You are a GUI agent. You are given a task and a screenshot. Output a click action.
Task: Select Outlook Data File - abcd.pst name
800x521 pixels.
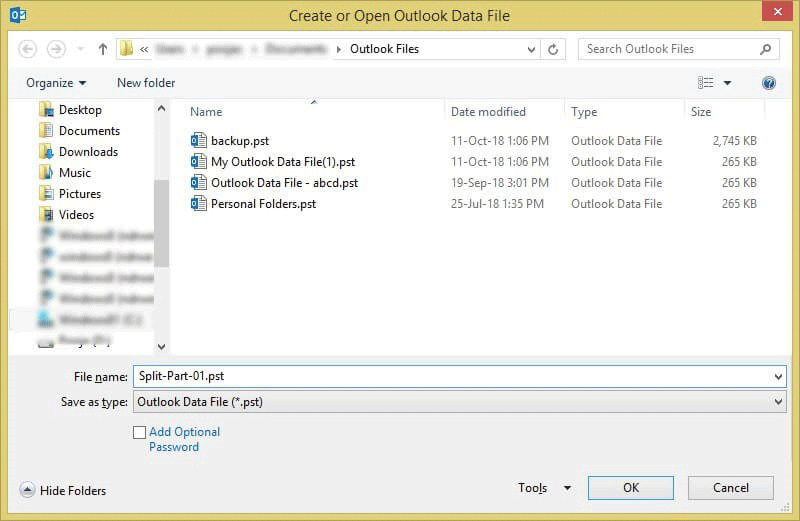284,183
